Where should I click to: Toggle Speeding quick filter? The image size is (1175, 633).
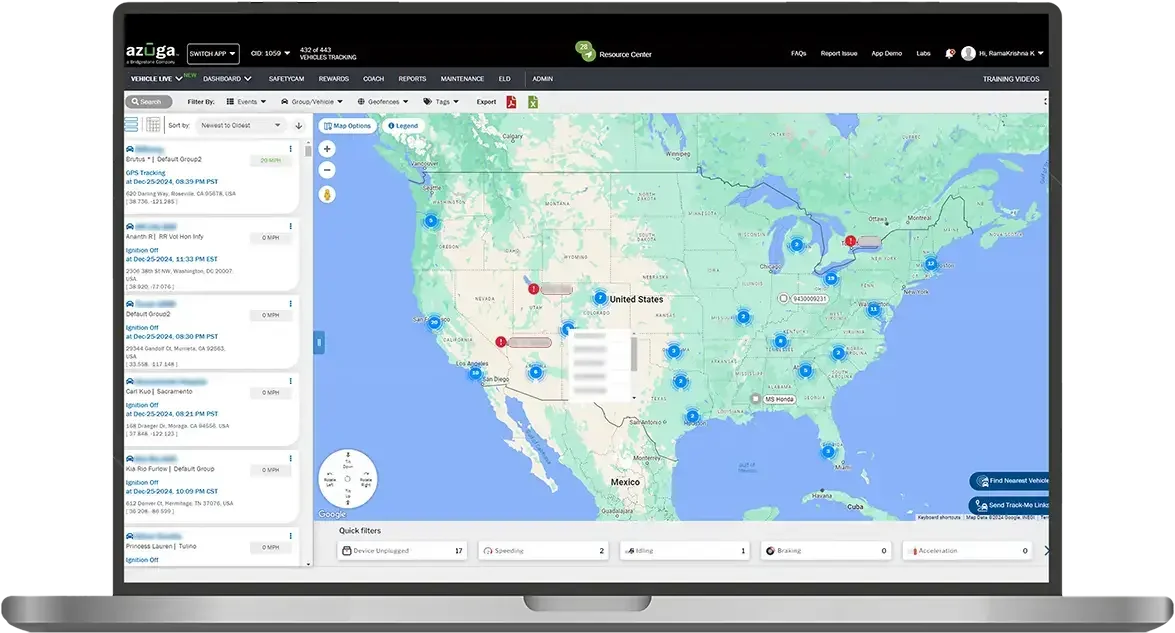[543, 551]
